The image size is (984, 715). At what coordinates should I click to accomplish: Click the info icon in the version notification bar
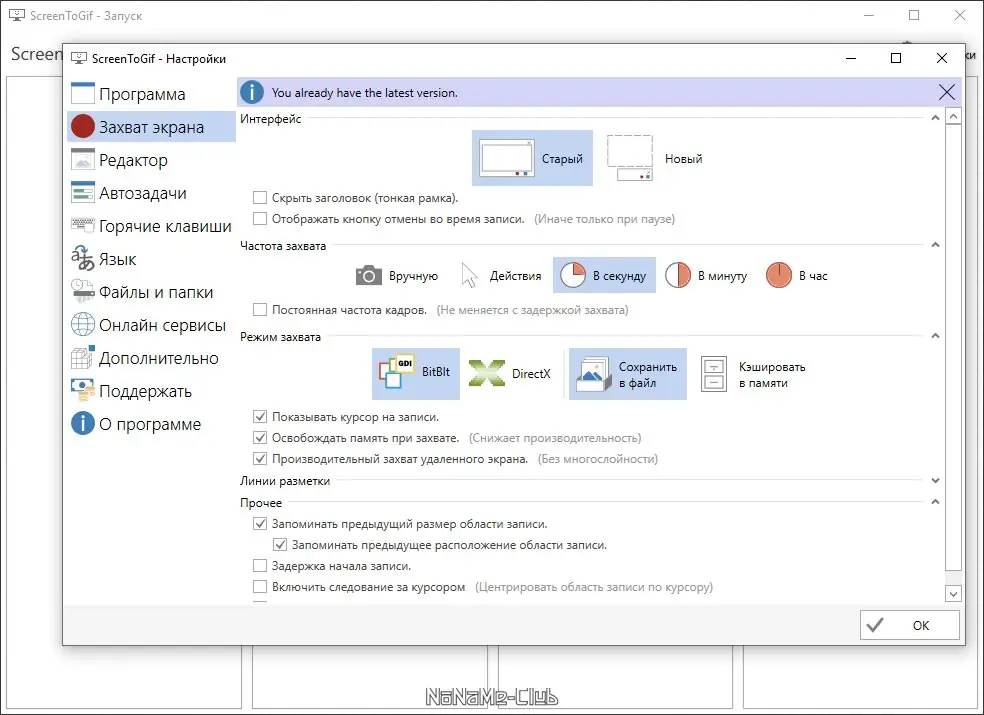[252, 92]
